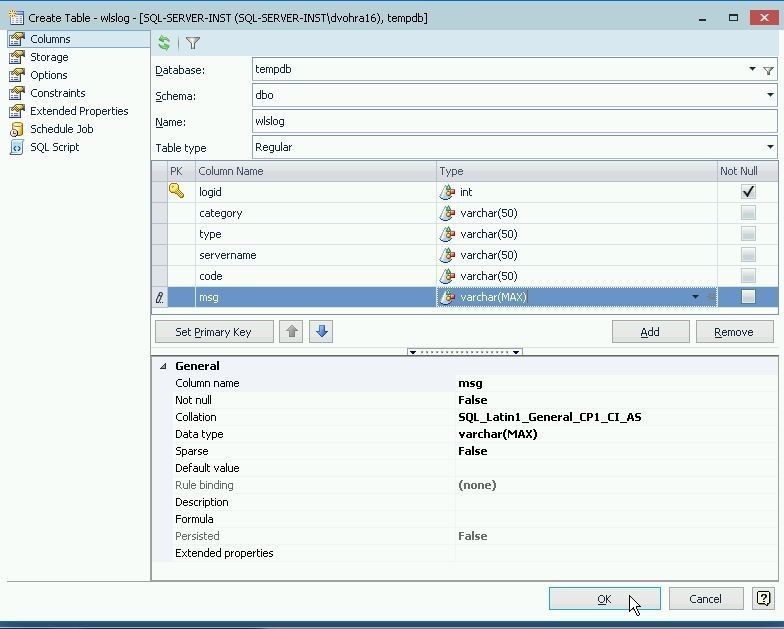Open the Table type dropdown
784x629 pixels.
click(x=769, y=147)
